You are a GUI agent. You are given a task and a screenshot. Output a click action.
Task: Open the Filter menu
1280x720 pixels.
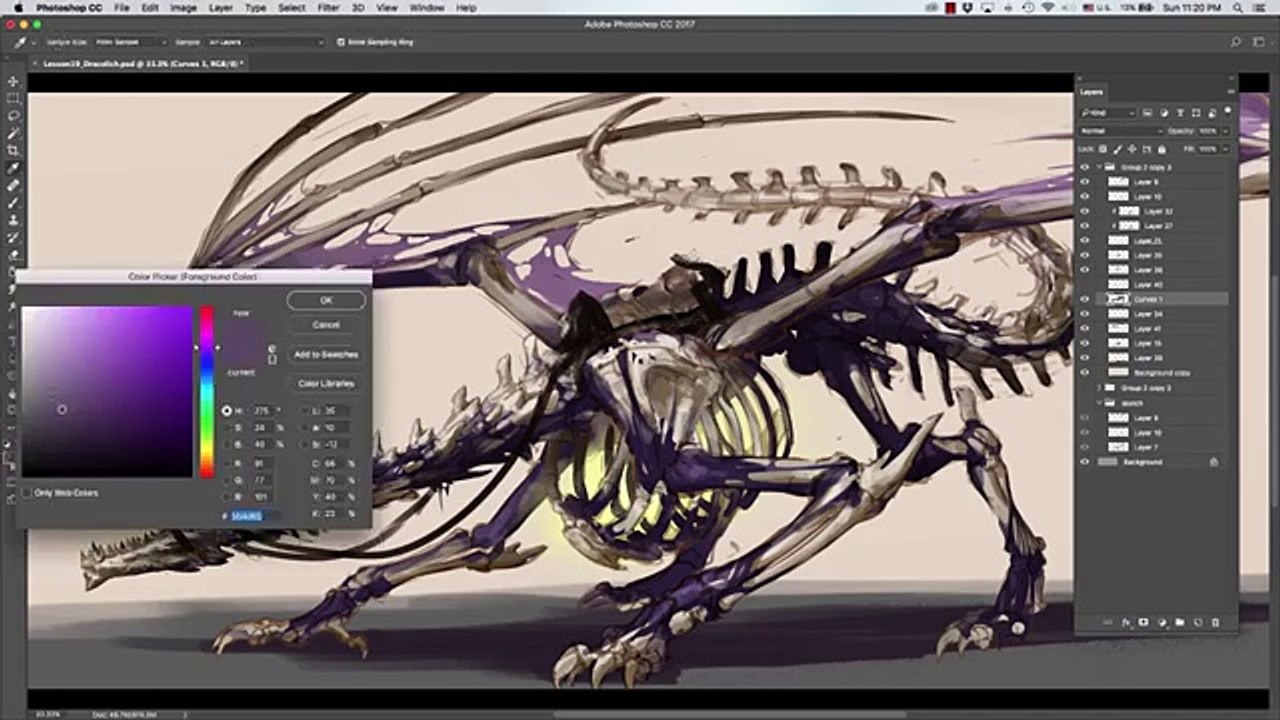(x=328, y=8)
